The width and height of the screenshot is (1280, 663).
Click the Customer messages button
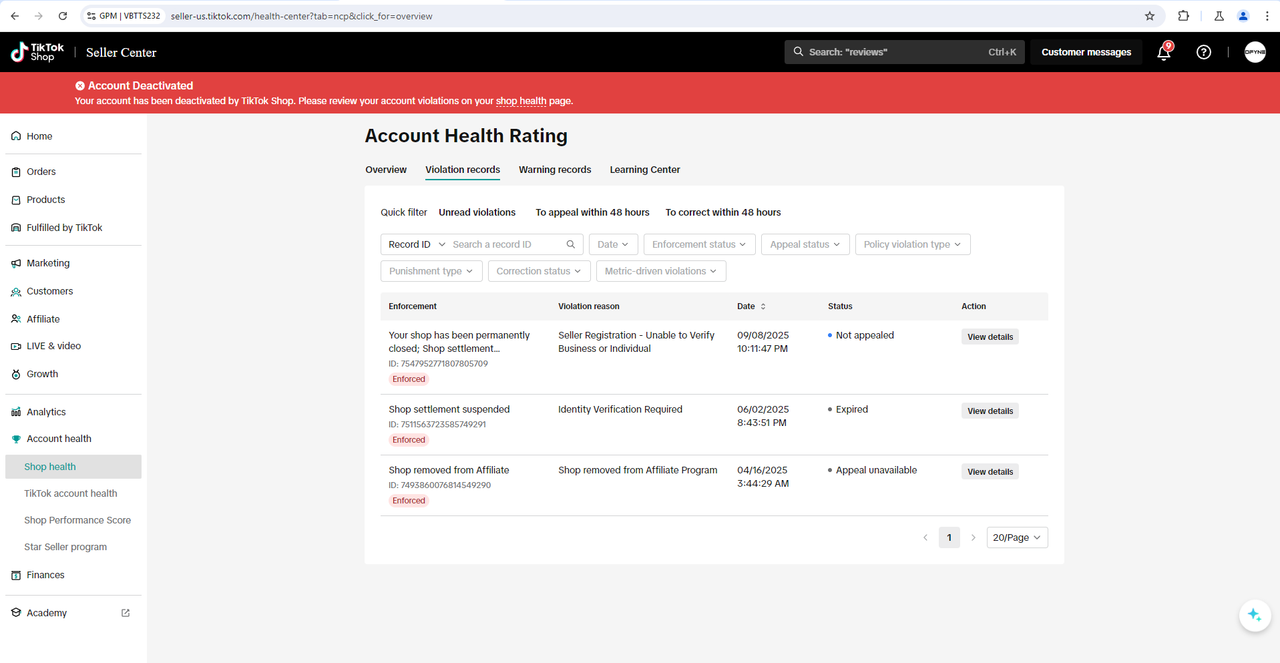click(x=1086, y=52)
